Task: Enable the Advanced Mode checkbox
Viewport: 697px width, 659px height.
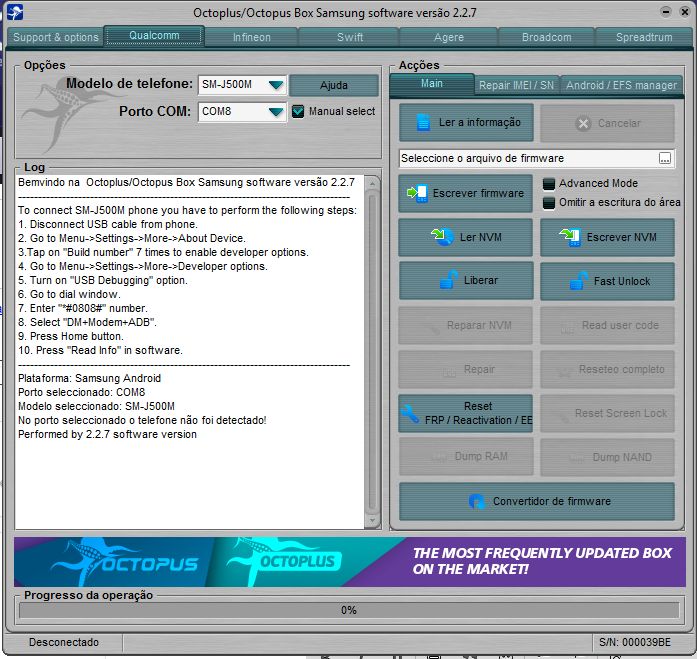Action: [549, 184]
